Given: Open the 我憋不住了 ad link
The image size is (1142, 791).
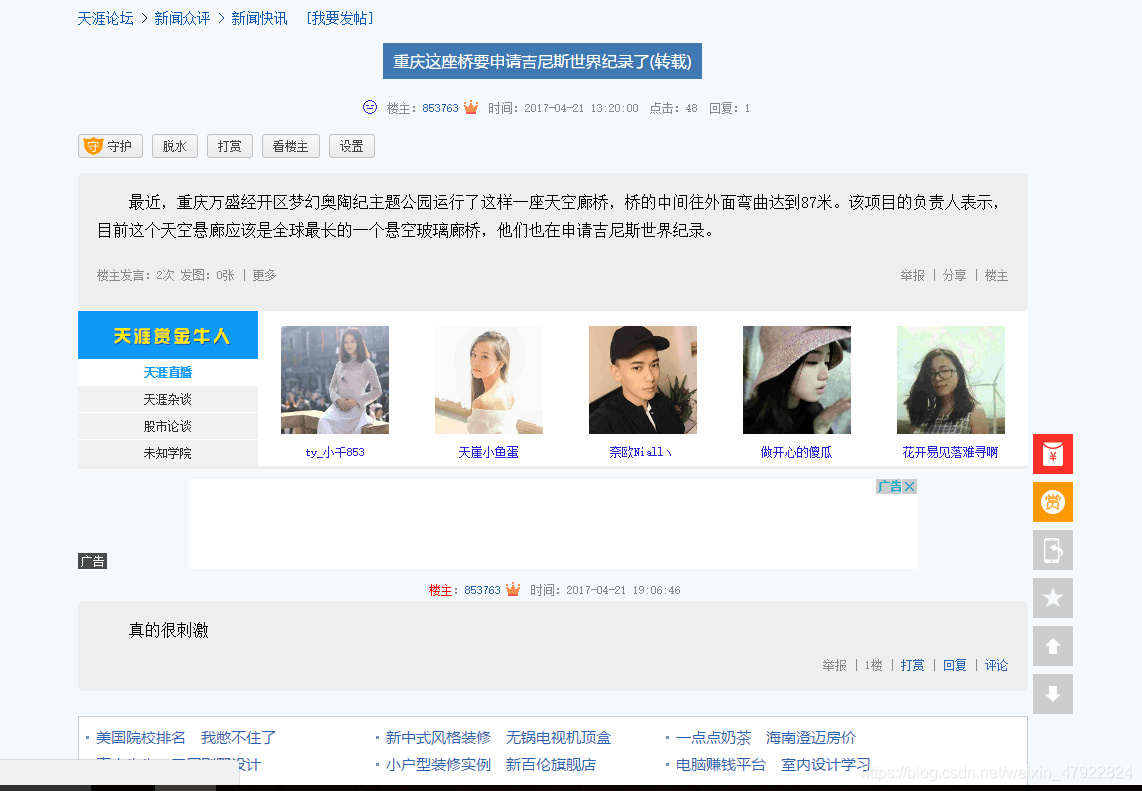Looking at the screenshot, I should tap(238, 738).
